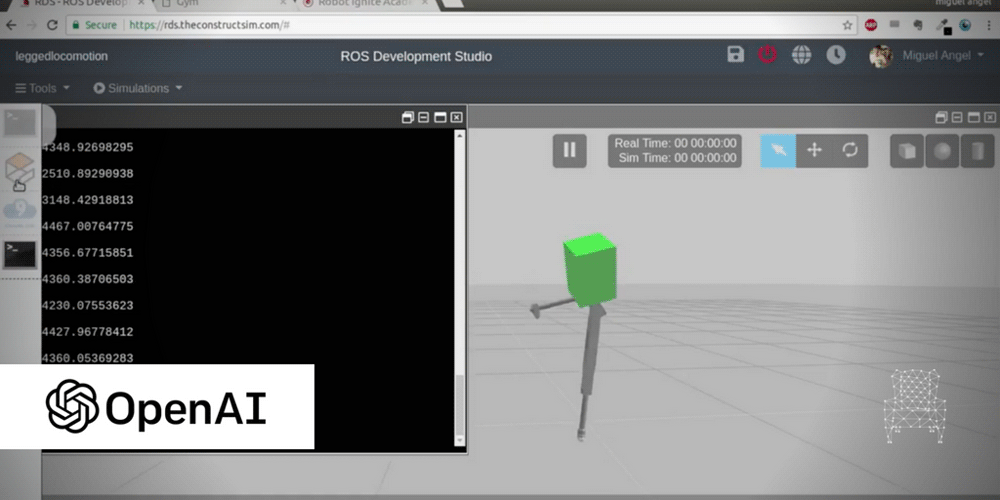Insert a box shape
The height and width of the screenshot is (500, 1000).
[x=906, y=151]
